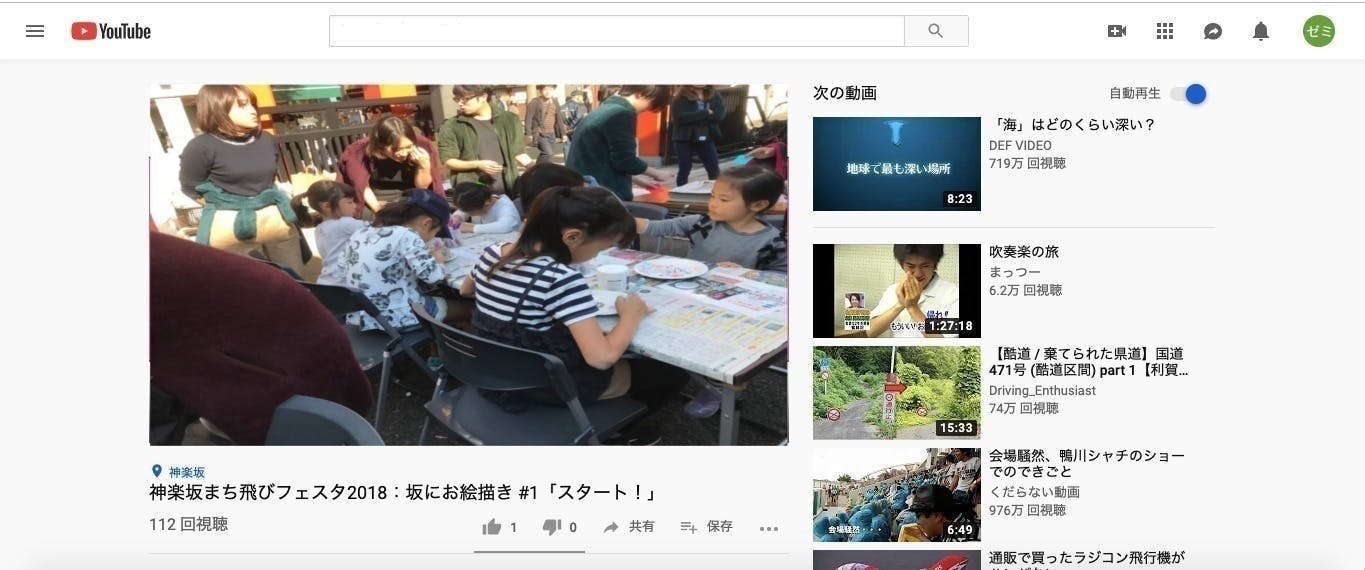Screen dimensions: 1365x570
Task: Open the hamburger guide menu
Action: point(35,31)
